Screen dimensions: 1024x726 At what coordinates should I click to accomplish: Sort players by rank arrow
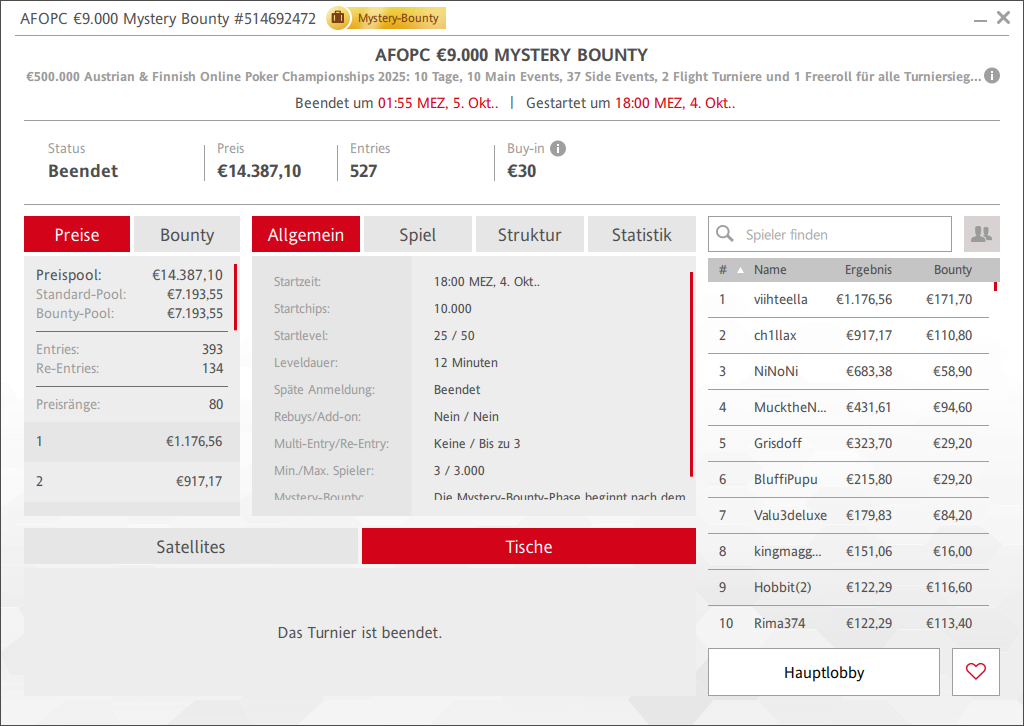tap(741, 270)
